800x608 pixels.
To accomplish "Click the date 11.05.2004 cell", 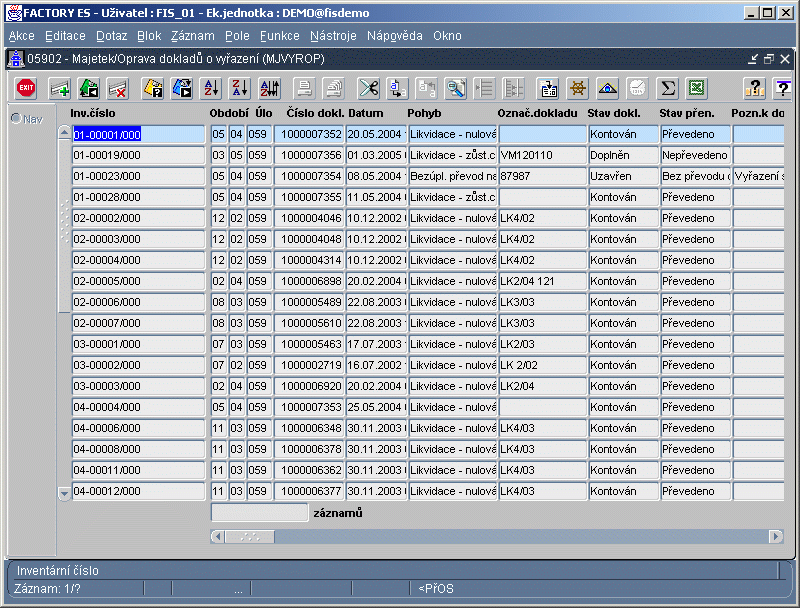I will click(376, 197).
